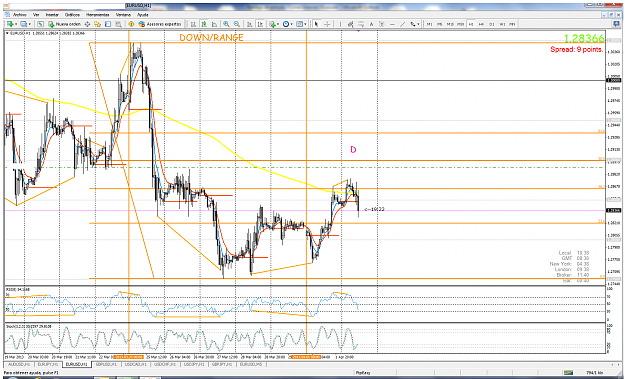
Task: Open the Ver menu
Action: [x=36, y=14]
